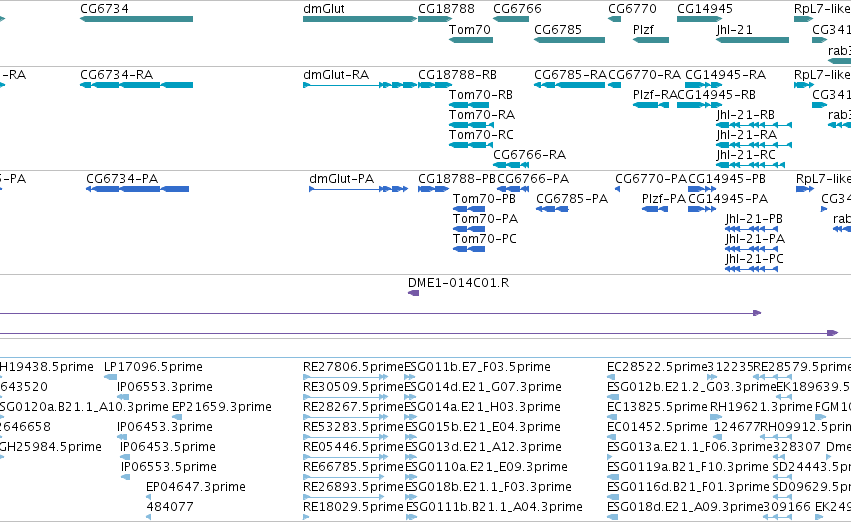The image size is (851, 522).
Task: Select the CG6770 gene label
Action: [632, 9]
